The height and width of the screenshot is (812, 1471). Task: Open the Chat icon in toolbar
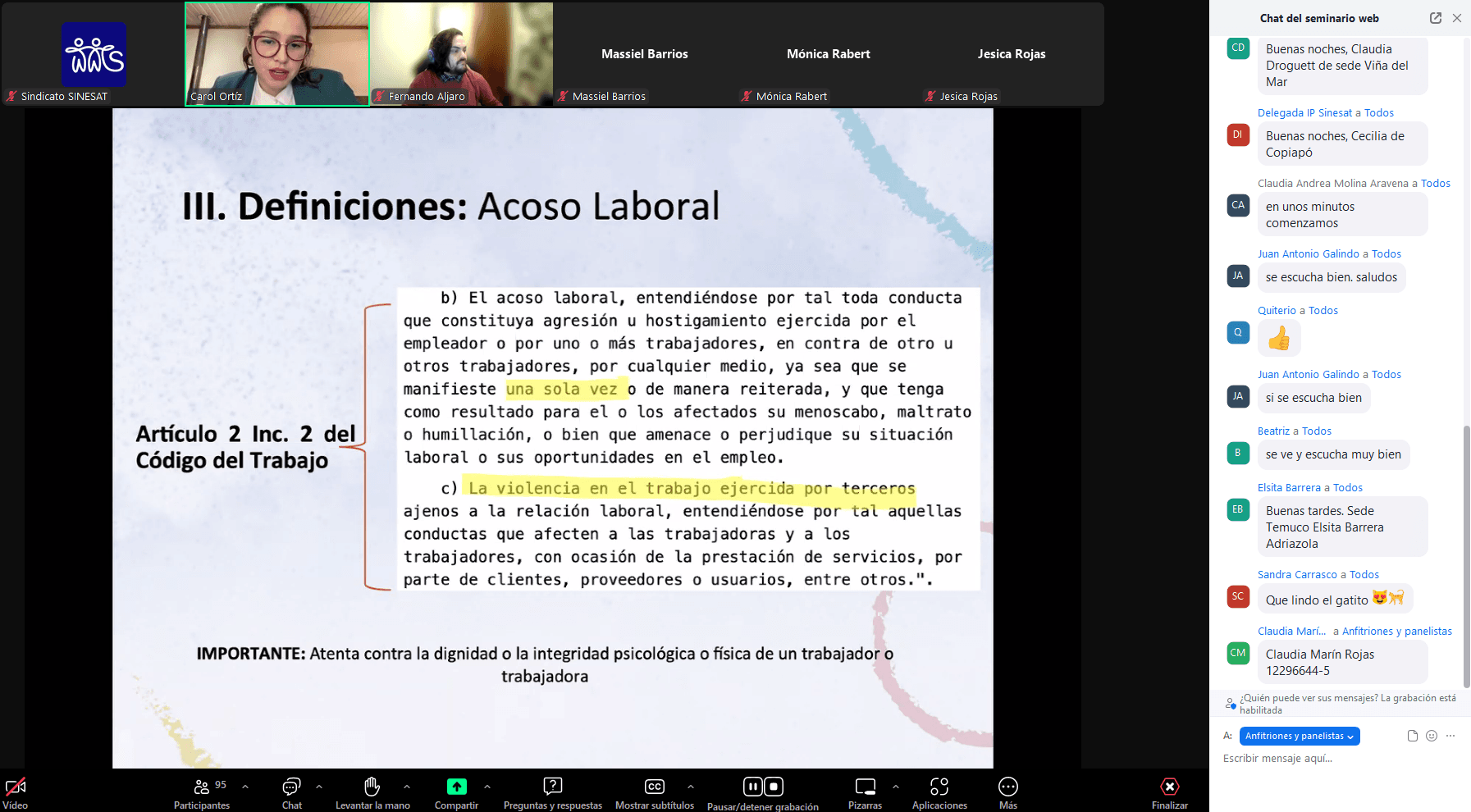click(291, 787)
